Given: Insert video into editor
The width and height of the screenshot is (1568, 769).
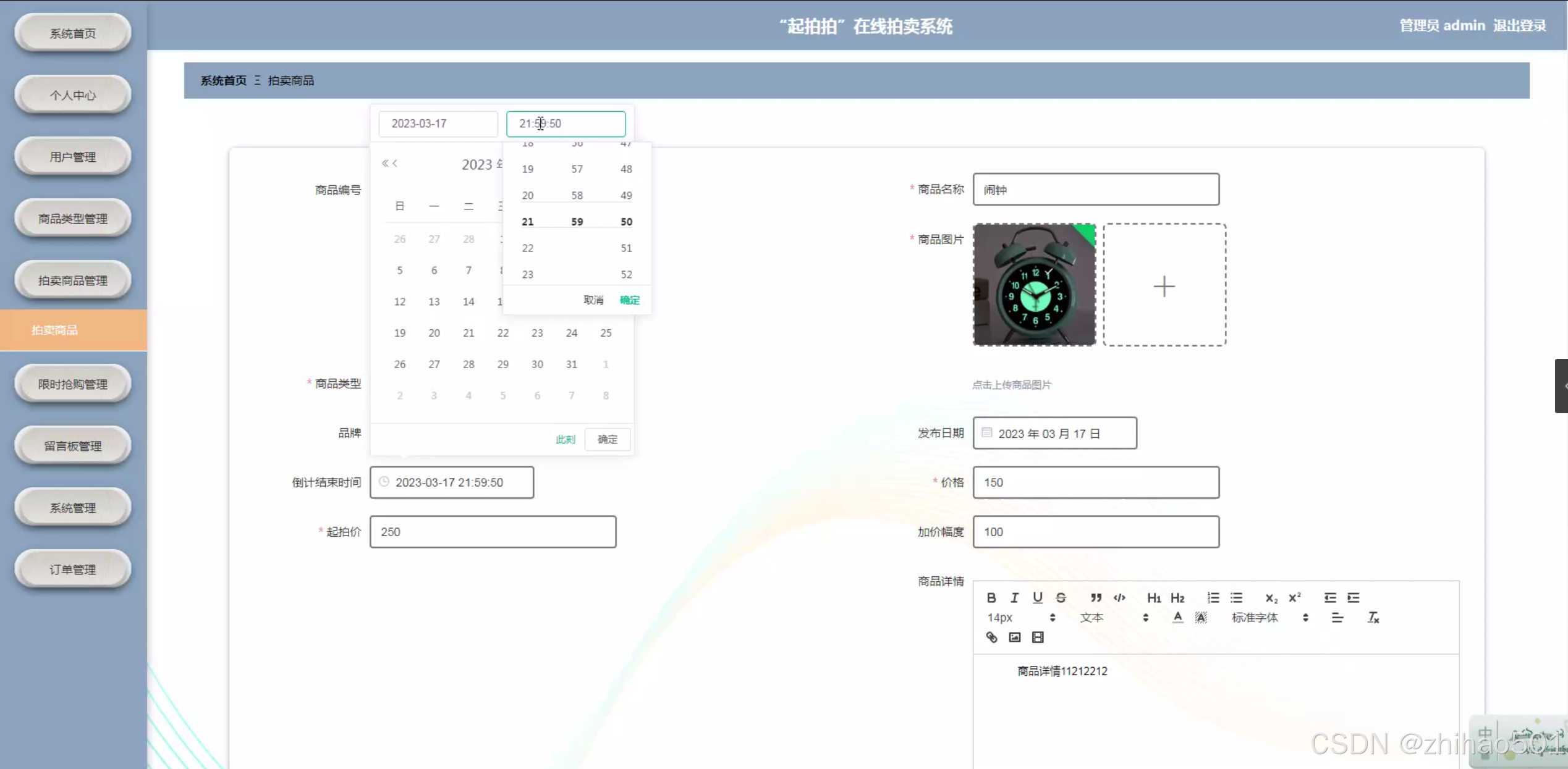Looking at the screenshot, I should tap(1038, 637).
